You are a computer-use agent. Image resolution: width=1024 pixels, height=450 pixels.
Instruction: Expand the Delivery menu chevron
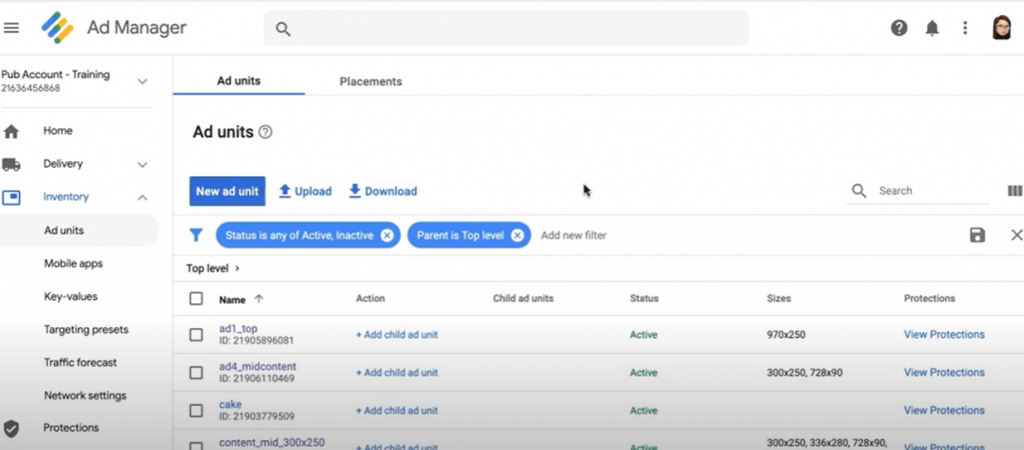pyautogui.click(x=142, y=165)
